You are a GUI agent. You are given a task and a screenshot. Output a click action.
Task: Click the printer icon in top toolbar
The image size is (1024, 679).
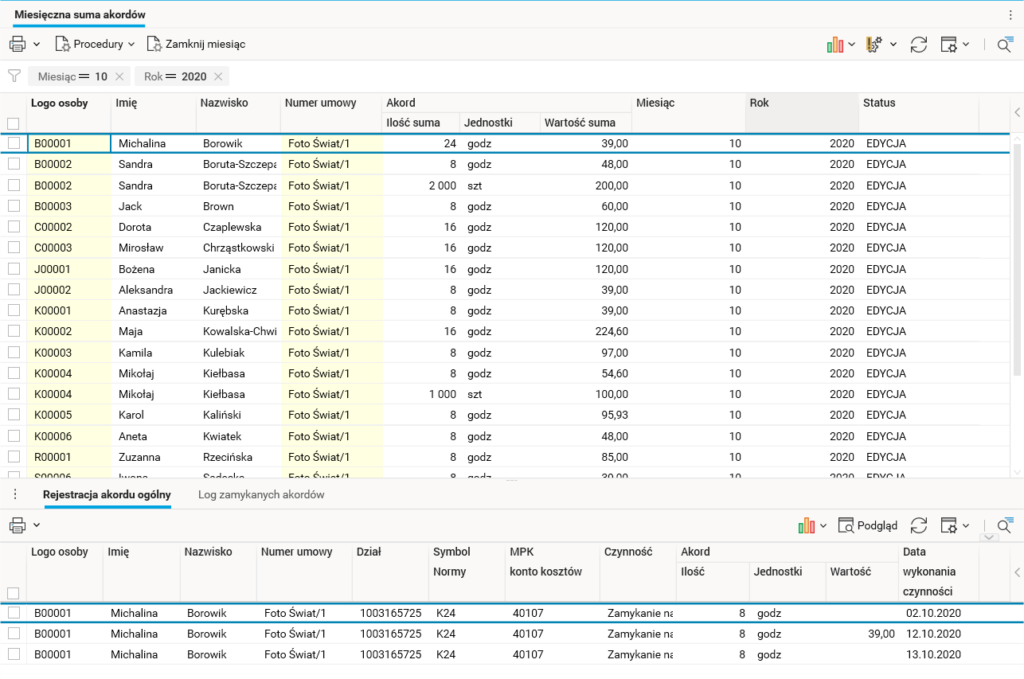pos(17,44)
